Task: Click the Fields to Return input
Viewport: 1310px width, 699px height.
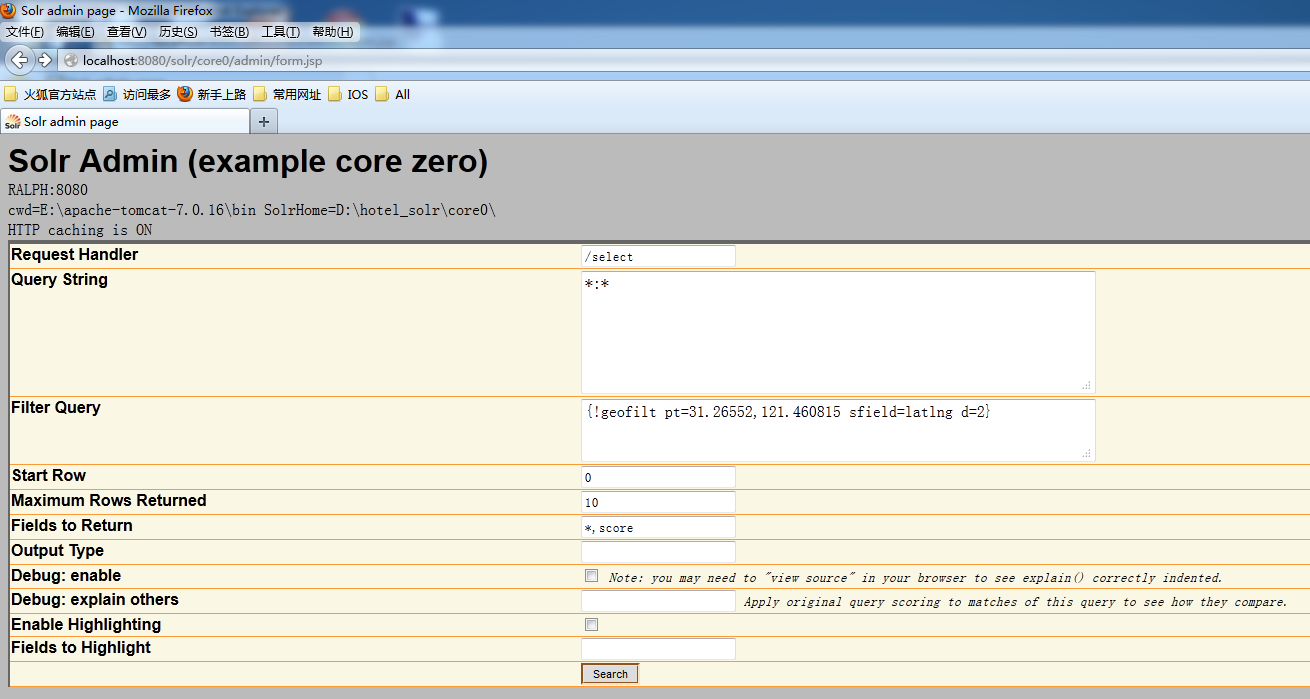Action: pyautogui.click(x=658, y=527)
